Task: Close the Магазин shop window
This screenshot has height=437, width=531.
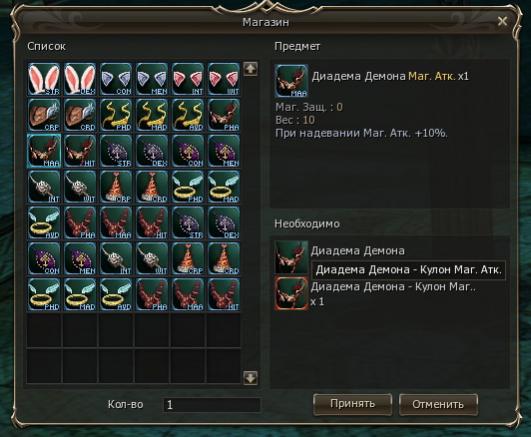Action: point(503,21)
